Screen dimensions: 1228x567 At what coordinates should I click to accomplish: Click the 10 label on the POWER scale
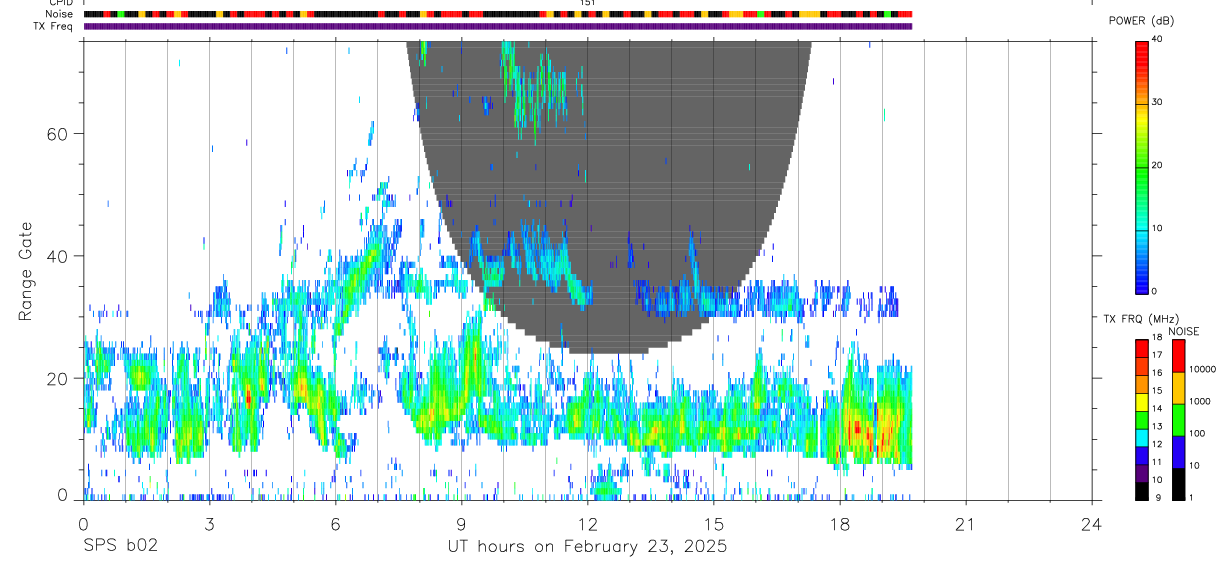[x=1157, y=228]
